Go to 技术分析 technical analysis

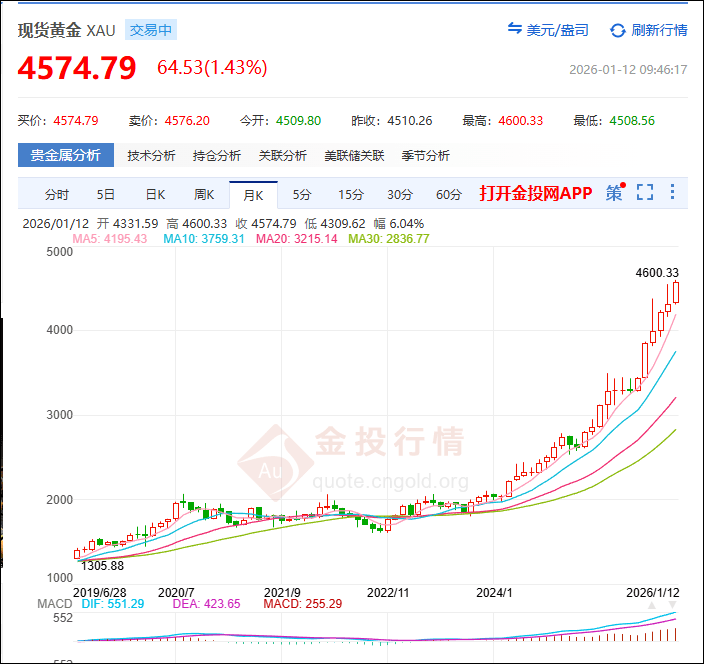151,155
